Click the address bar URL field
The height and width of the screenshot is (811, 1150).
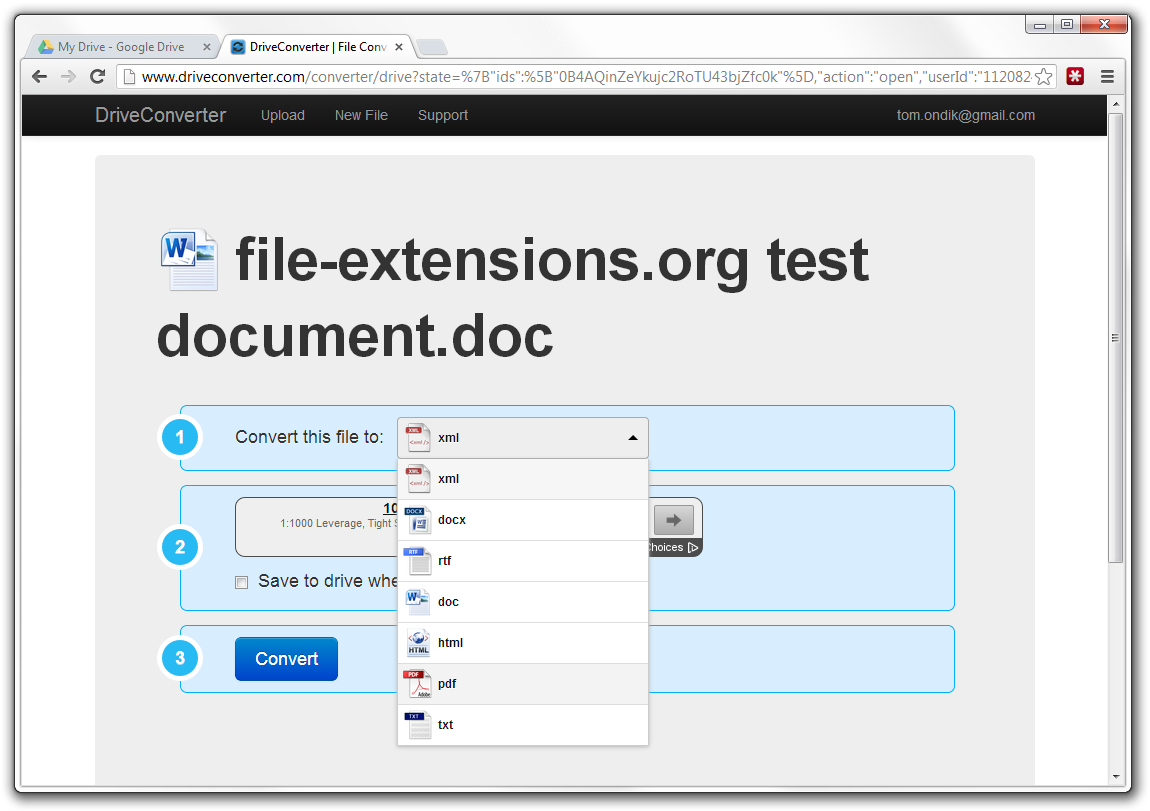pyautogui.click(x=585, y=76)
